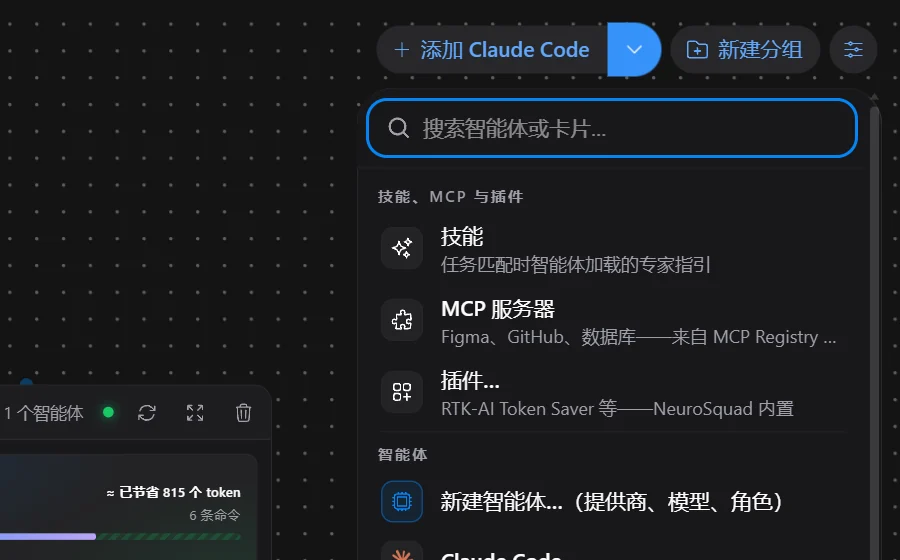
Task: Click the 1 个智能体 label
Action: coord(44,413)
